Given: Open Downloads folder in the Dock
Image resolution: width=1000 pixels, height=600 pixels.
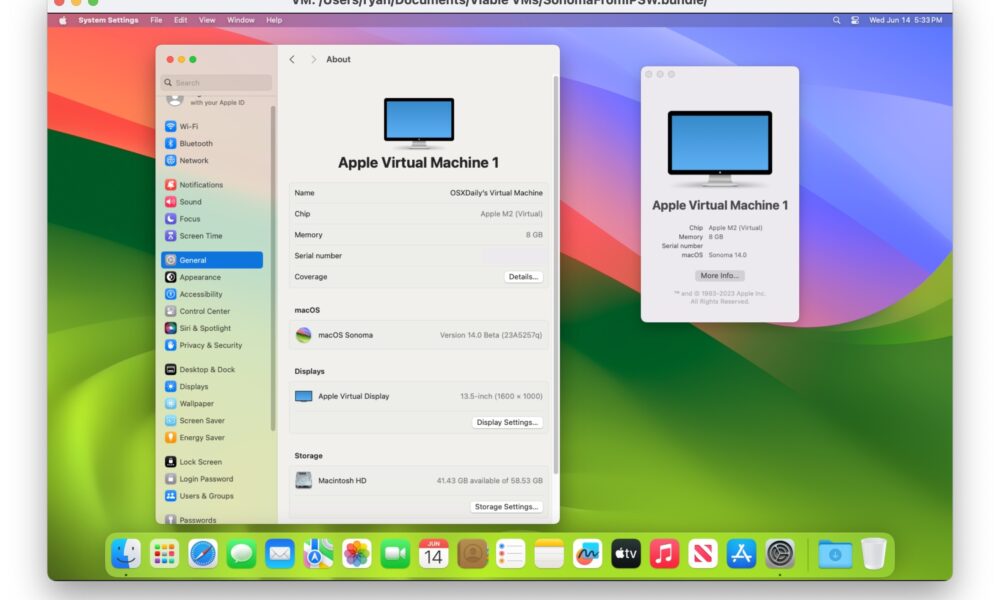Looking at the screenshot, I should (x=835, y=553).
